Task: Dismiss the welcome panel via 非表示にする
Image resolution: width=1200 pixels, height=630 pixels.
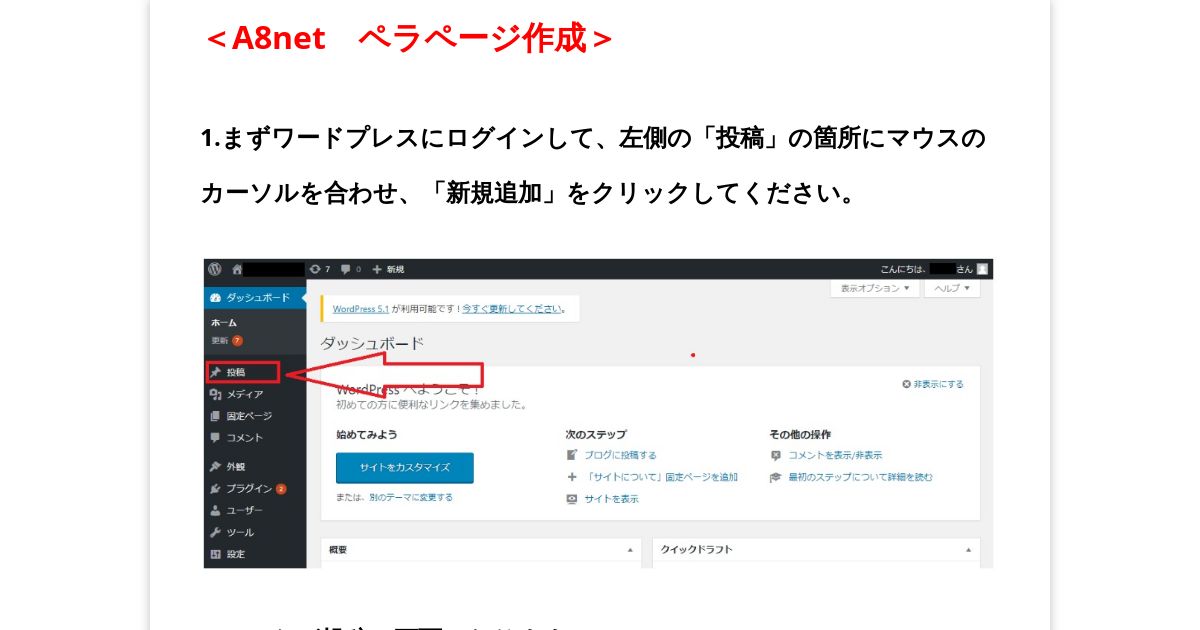Action: click(x=932, y=384)
